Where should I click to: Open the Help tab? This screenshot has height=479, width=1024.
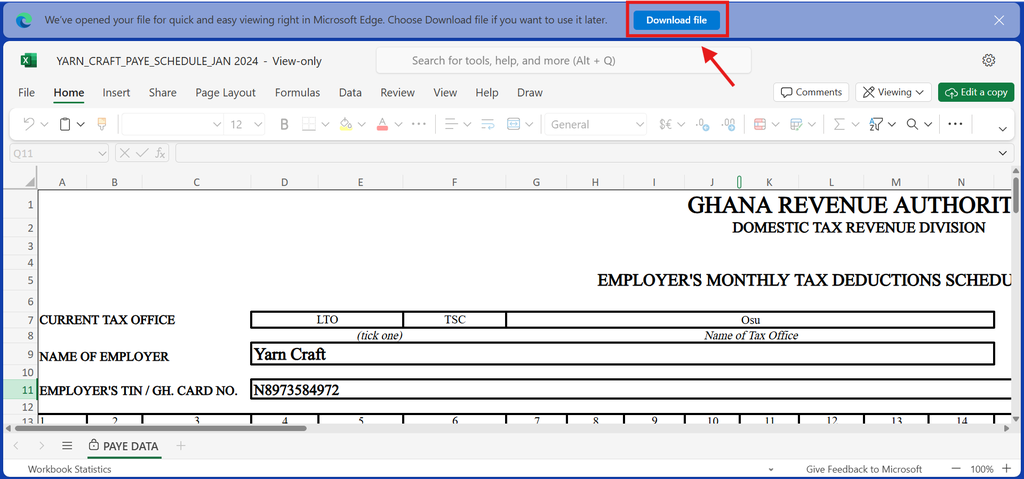coord(487,93)
